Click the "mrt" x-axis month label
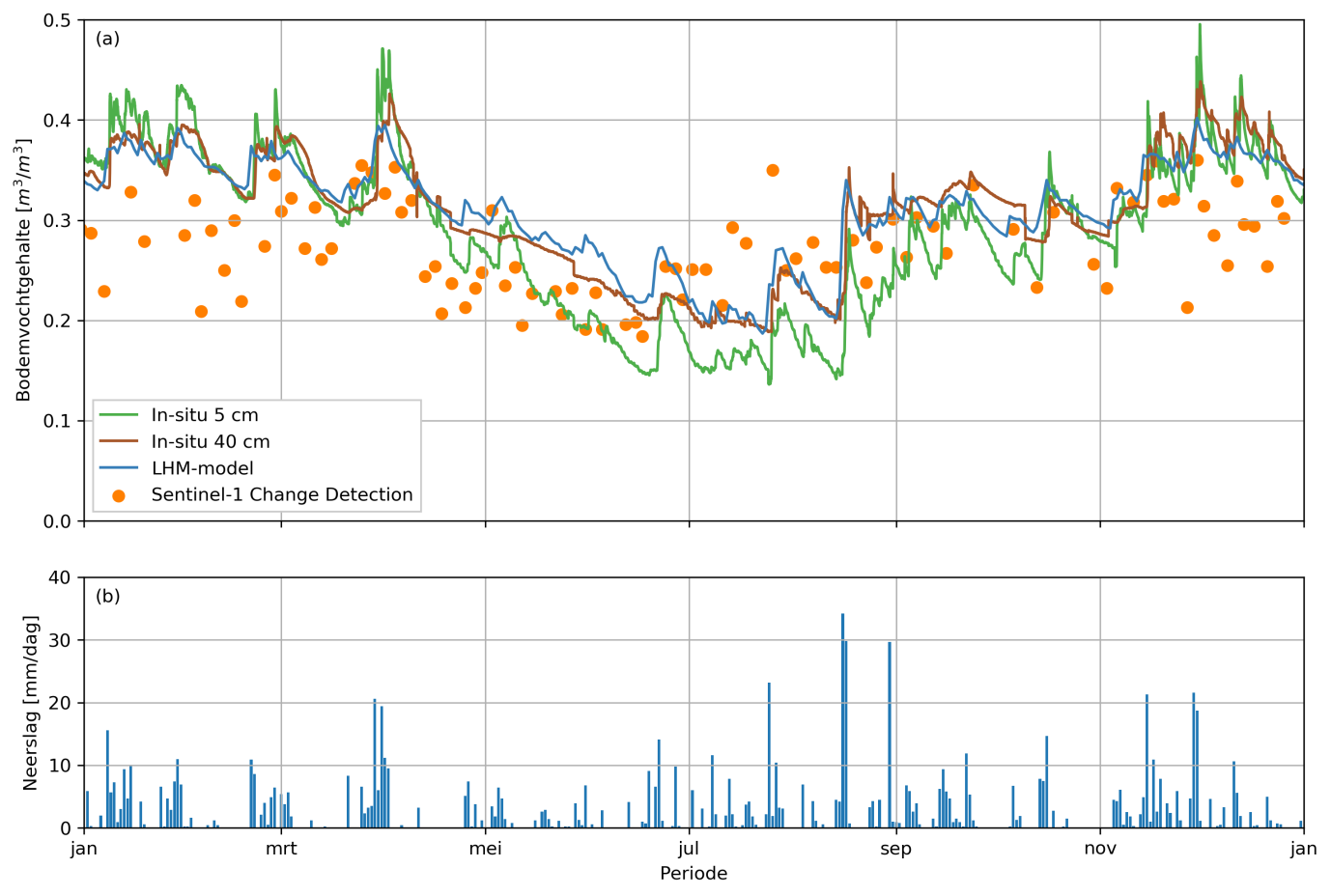The width and height of the screenshot is (1331, 896). click(281, 849)
